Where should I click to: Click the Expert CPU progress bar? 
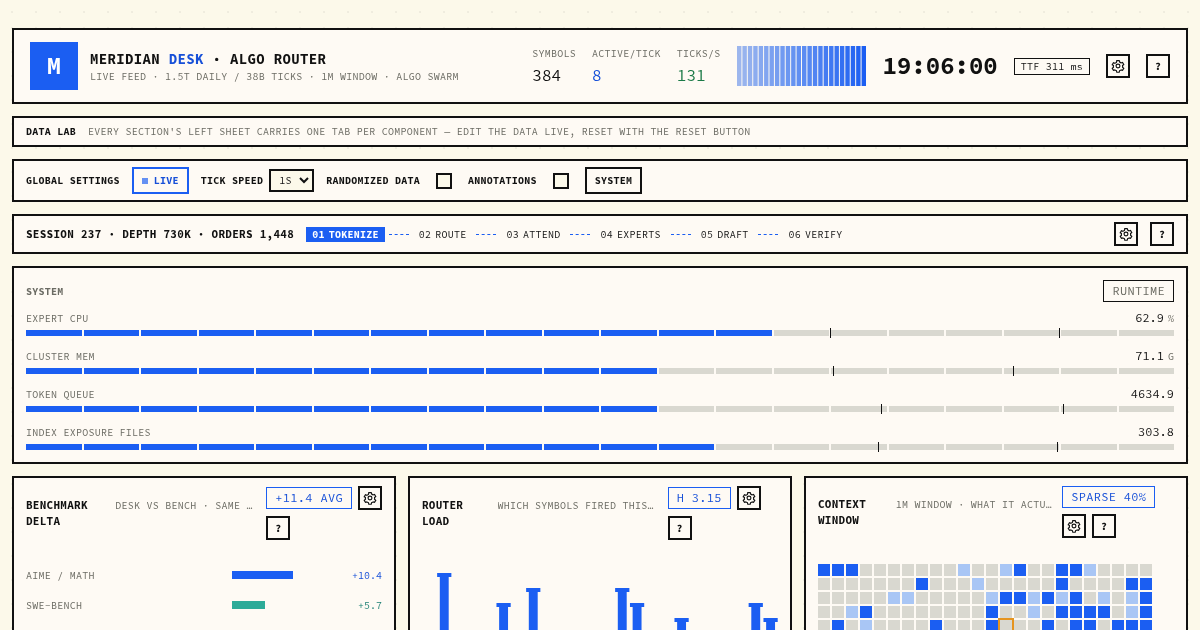600,333
